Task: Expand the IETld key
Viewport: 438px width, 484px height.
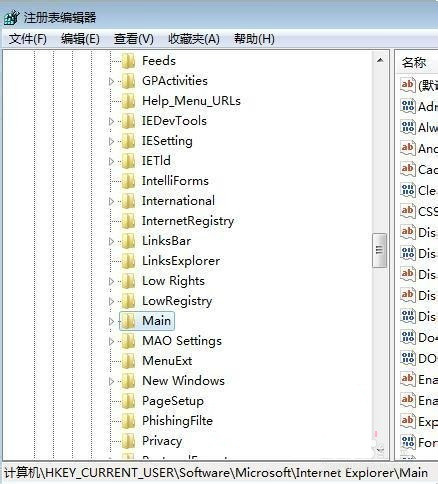Action: [111, 161]
